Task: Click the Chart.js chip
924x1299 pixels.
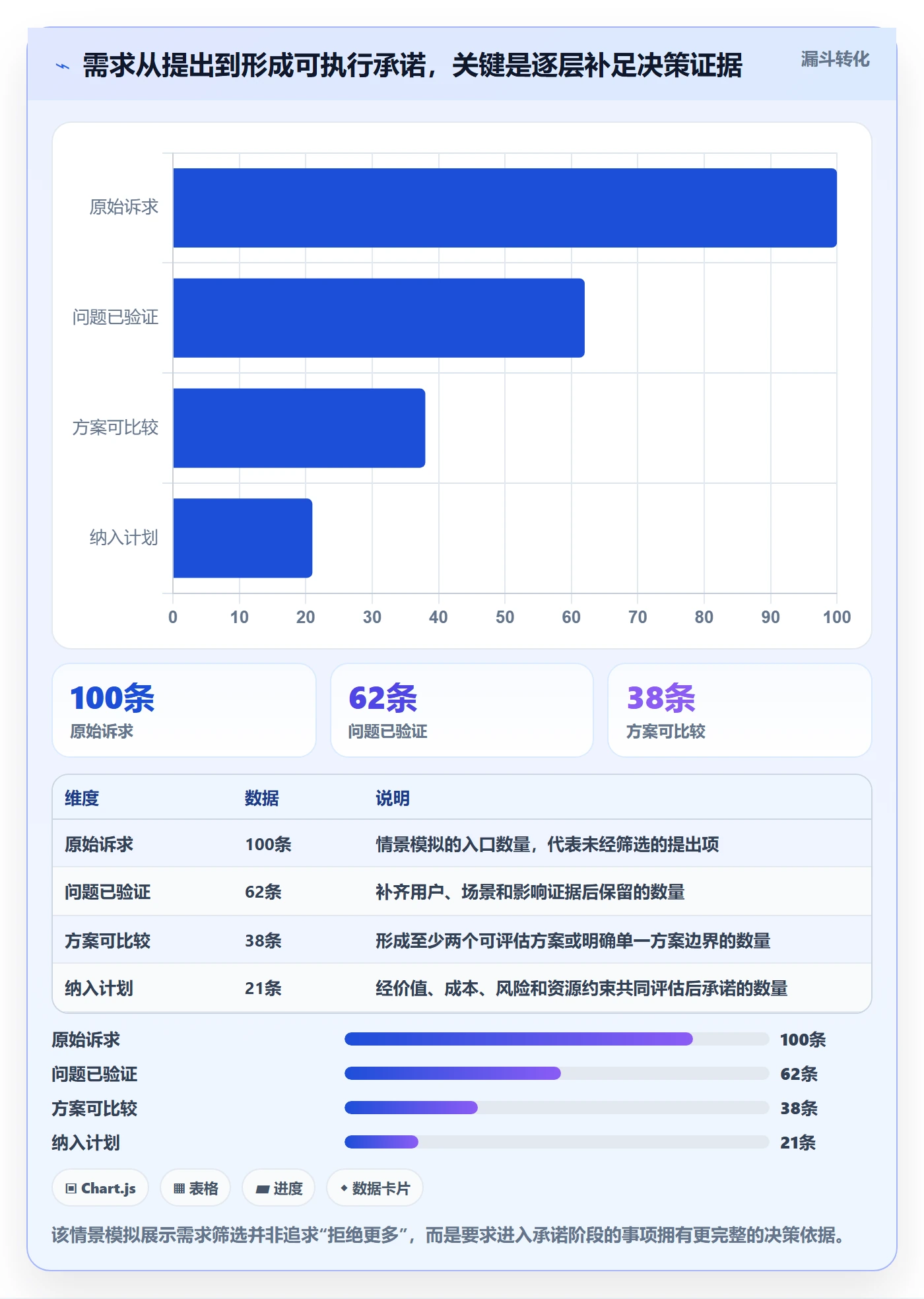Action: tap(100, 1188)
